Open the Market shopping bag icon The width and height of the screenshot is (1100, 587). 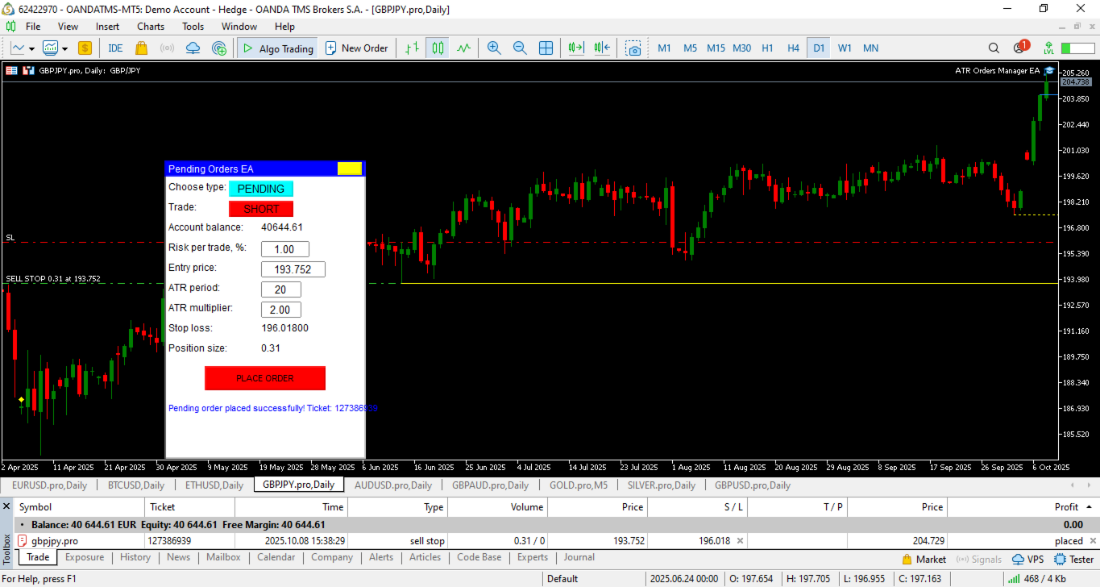pos(141,48)
